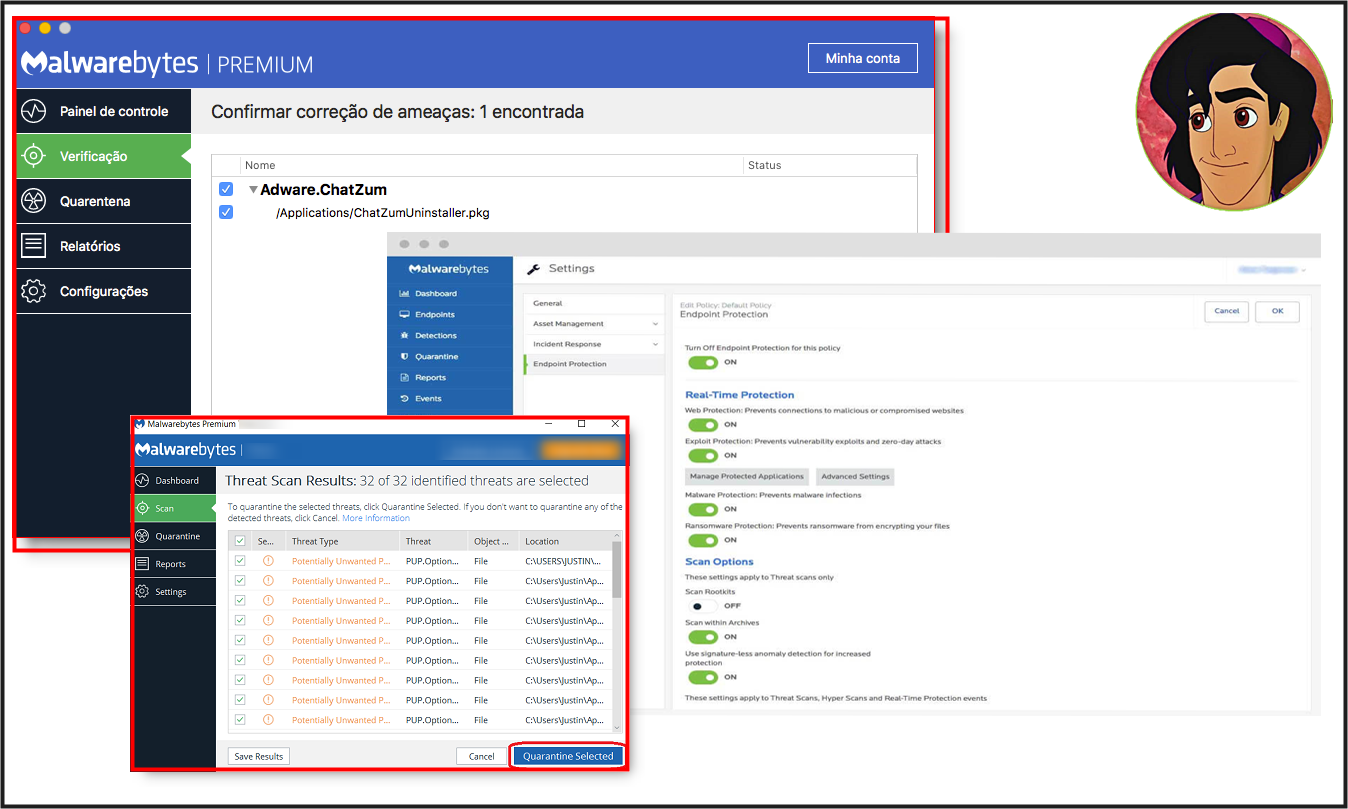1348x809 pixels.
Task: Open Endpoints monitor icon in console sidebar
Action: (404, 314)
